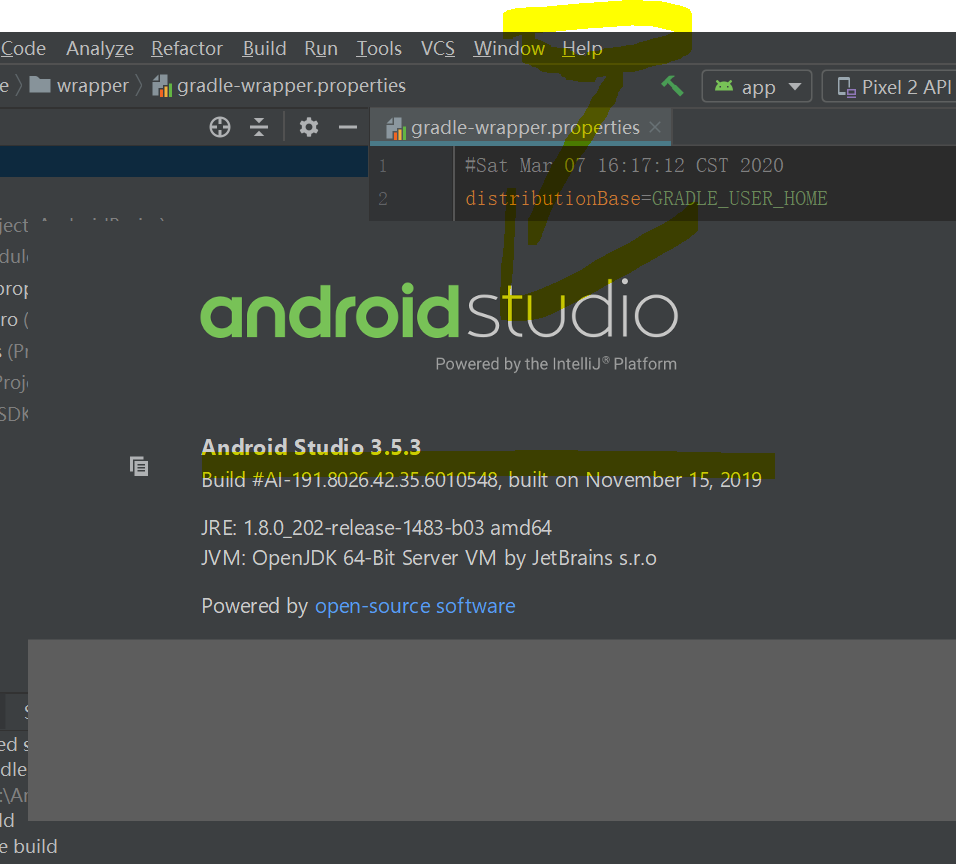Viewport: 956px width, 864px height.
Task: Click the #Sat Mar 07 comment line
Action: (x=624, y=165)
